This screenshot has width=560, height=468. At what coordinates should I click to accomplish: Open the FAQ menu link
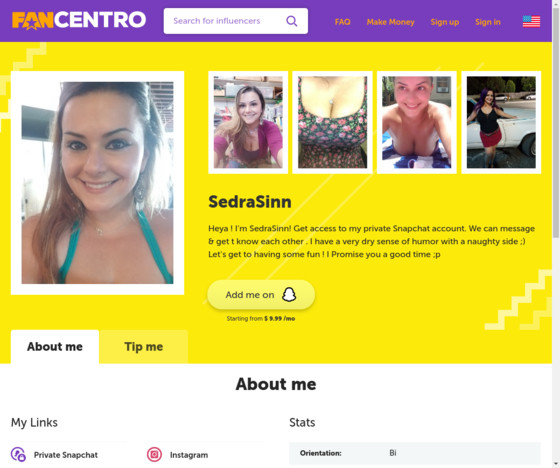tap(342, 22)
